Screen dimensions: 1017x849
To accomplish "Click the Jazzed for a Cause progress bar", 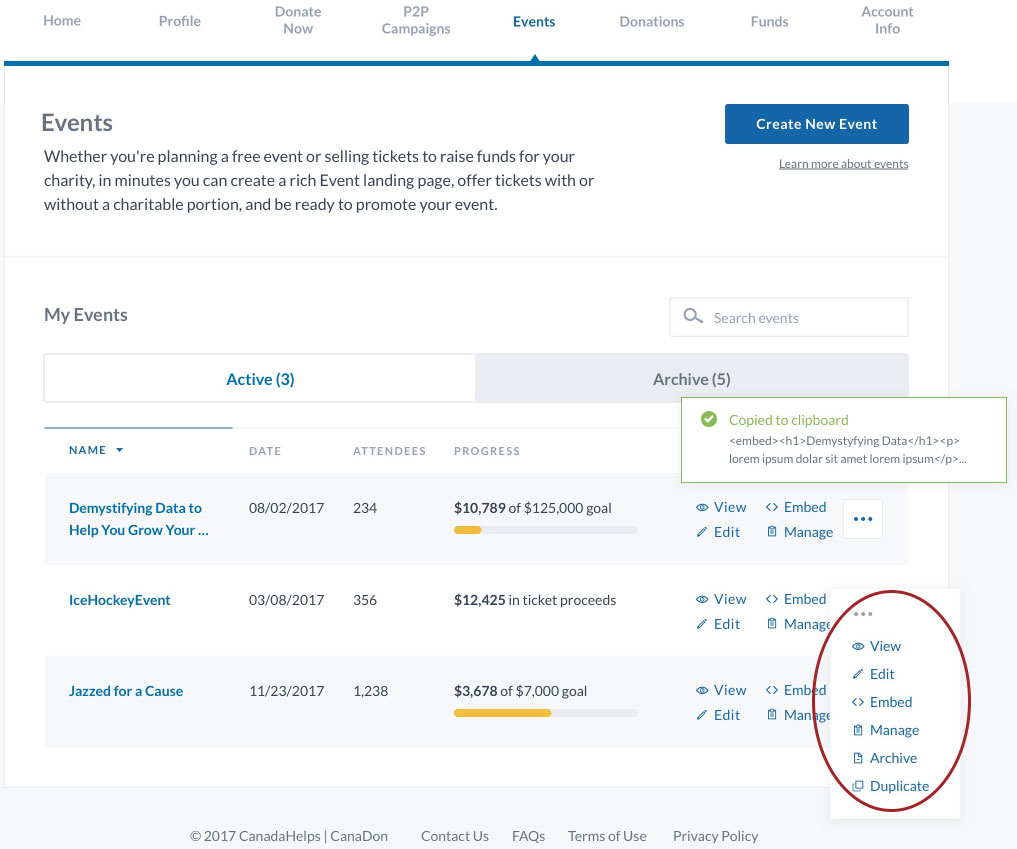I will [x=545, y=713].
